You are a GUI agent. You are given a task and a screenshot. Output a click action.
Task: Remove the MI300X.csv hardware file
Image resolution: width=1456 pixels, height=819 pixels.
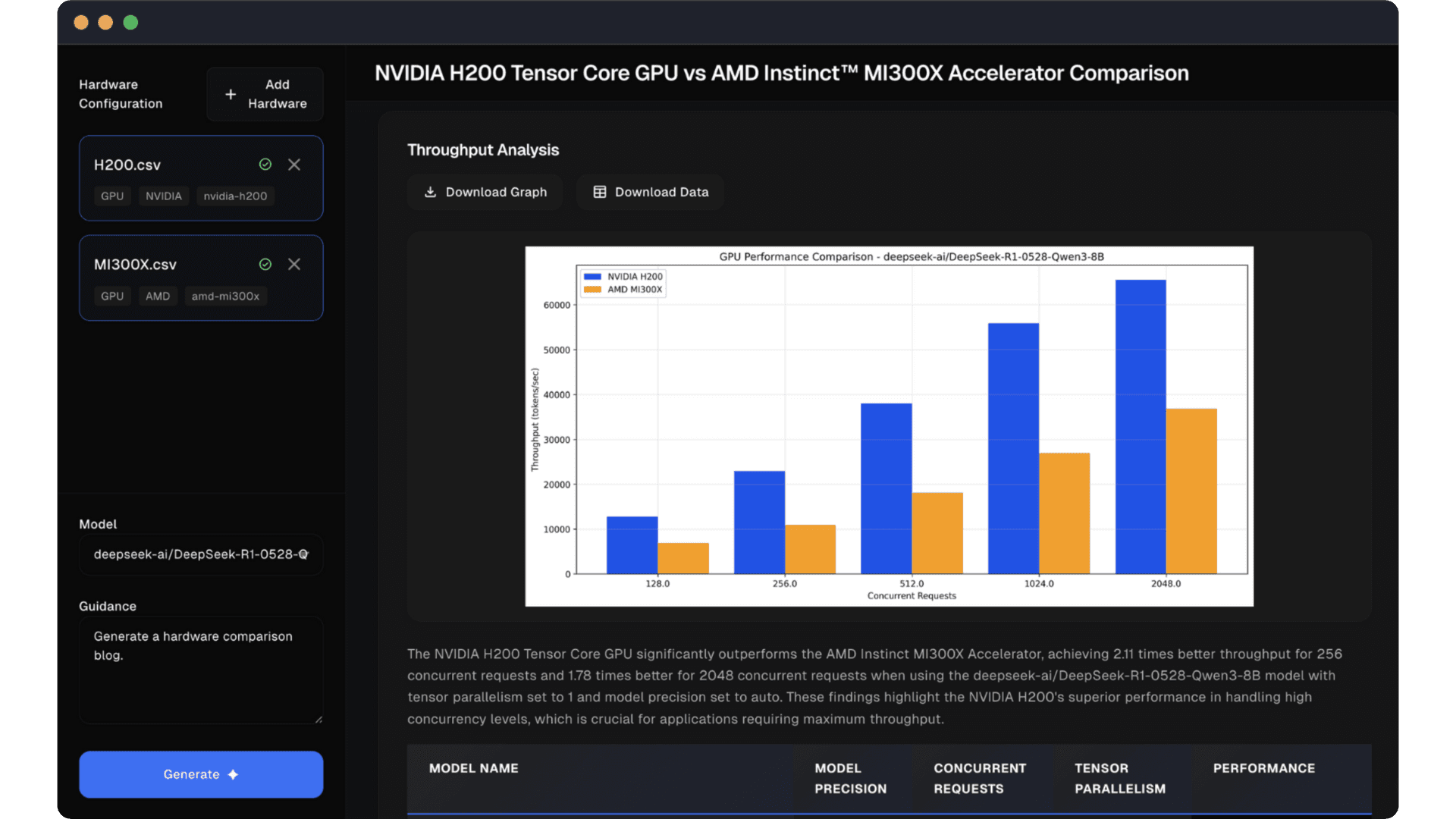(x=294, y=264)
